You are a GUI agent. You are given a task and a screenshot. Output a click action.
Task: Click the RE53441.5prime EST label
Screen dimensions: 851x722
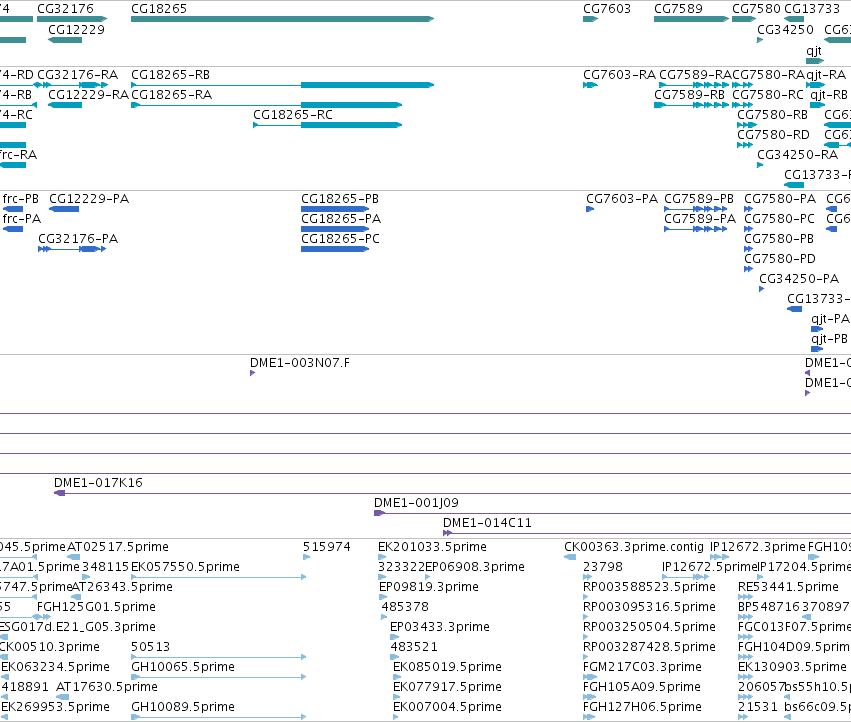pos(789,587)
